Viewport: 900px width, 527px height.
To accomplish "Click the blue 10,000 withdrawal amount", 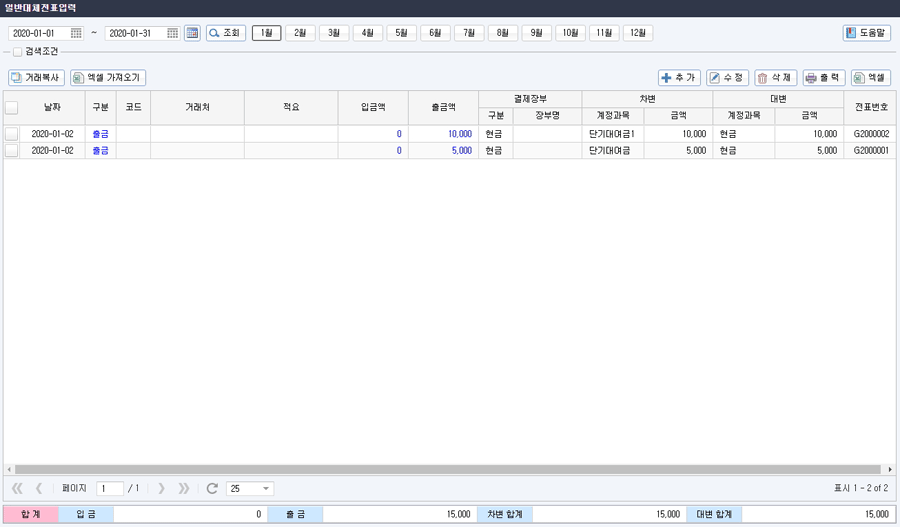I will pyautogui.click(x=460, y=134).
